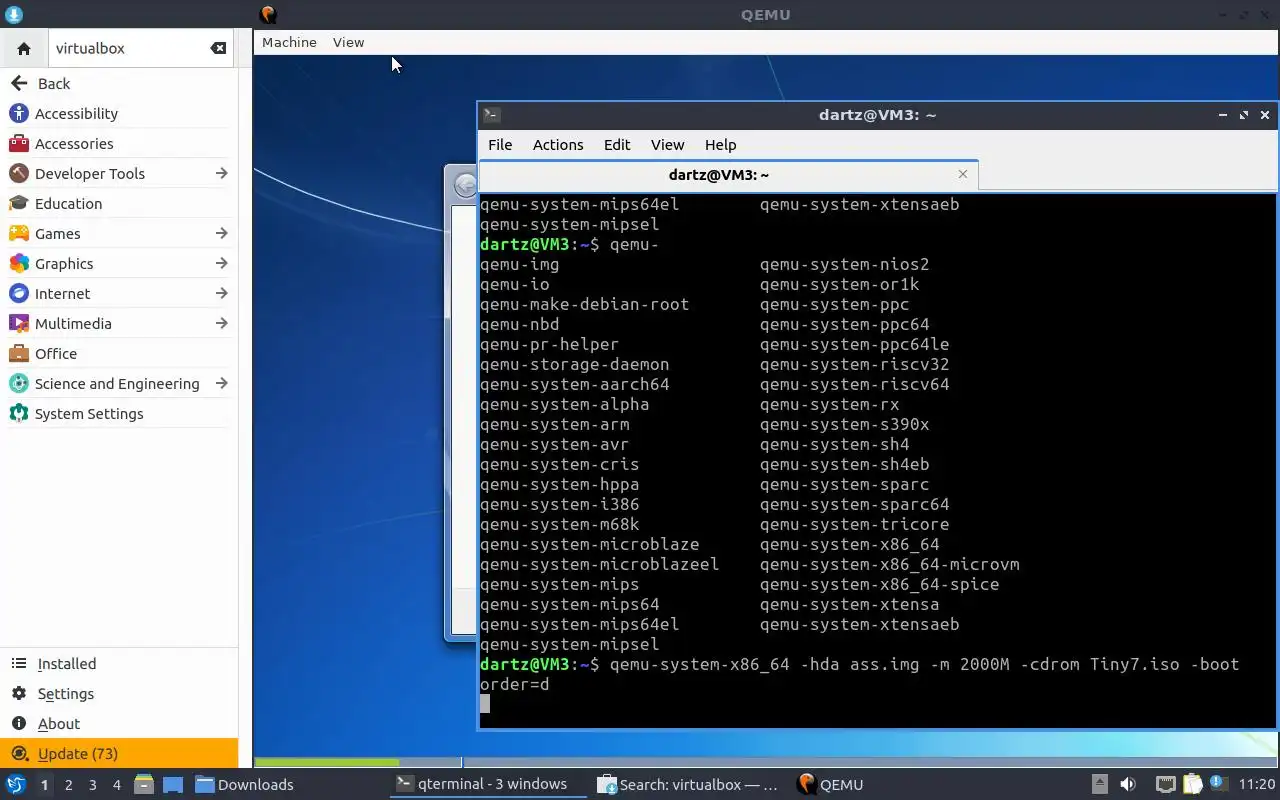
Task: Expand the Games submenu arrow
Action: 221,233
